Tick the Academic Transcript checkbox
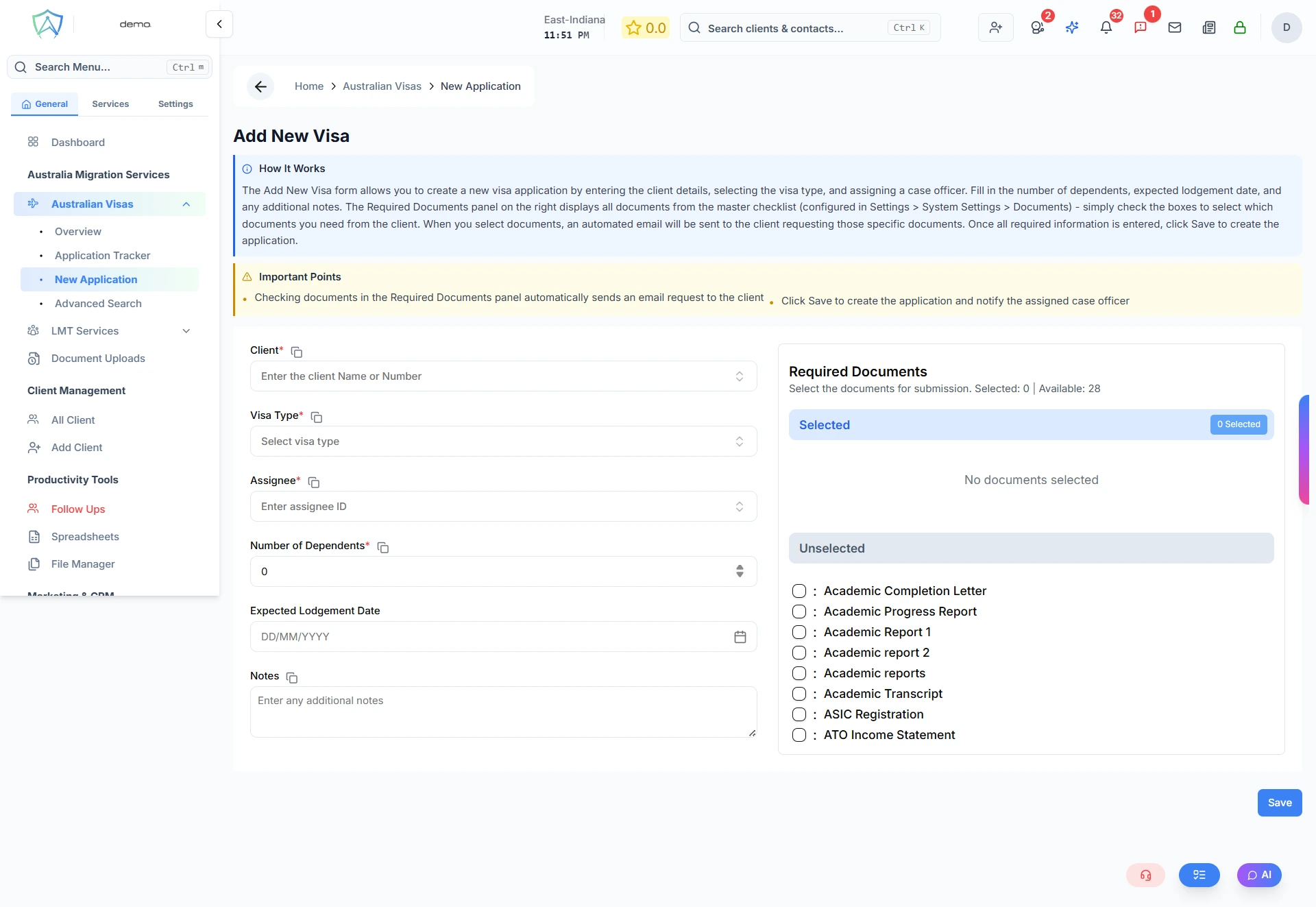The image size is (1316, 907). [799, 694]
